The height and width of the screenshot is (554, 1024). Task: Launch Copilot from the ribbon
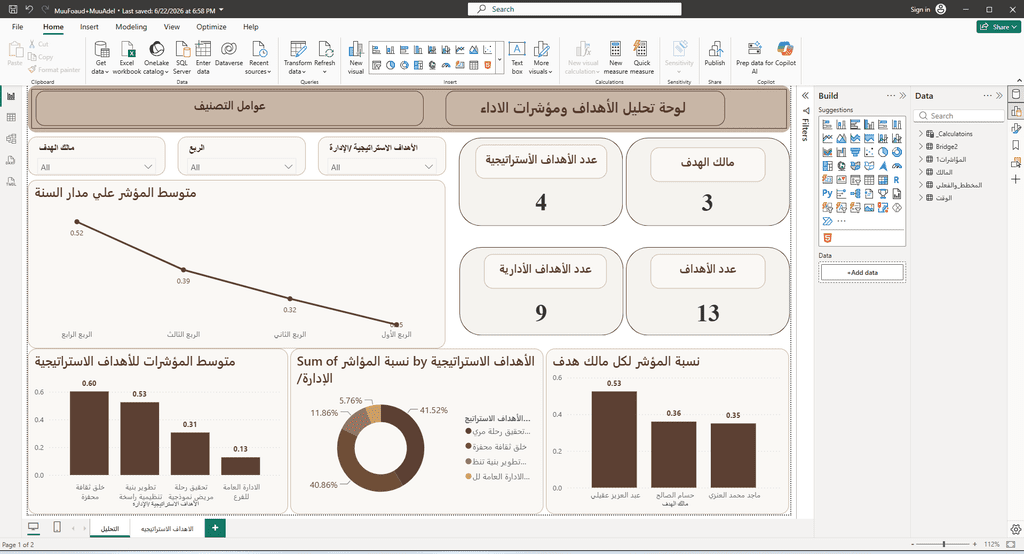click(785, 54)
